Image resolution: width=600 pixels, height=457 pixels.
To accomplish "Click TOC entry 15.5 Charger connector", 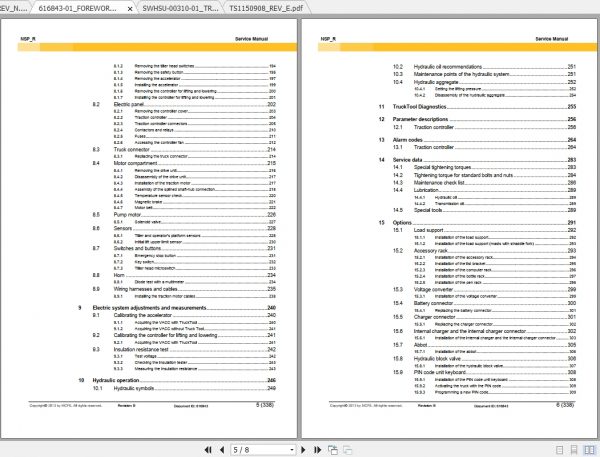I will click(x=484, y=317).
